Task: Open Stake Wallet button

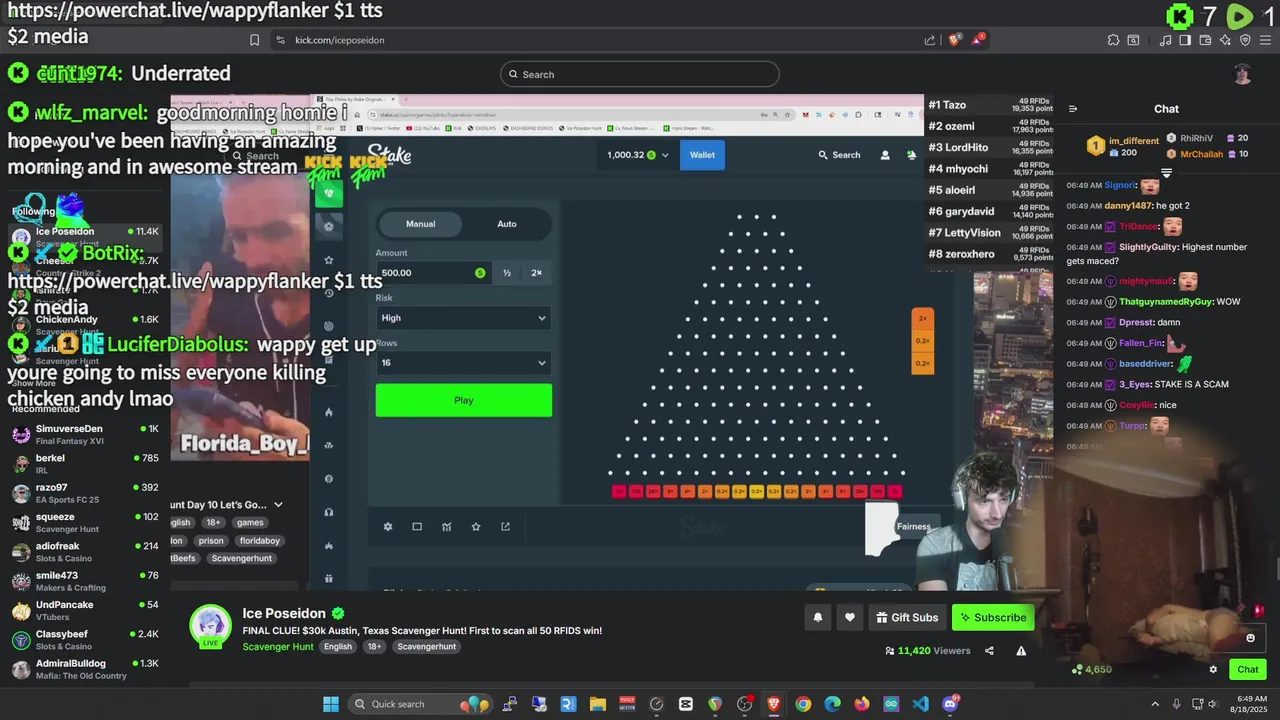Action: 702,155
